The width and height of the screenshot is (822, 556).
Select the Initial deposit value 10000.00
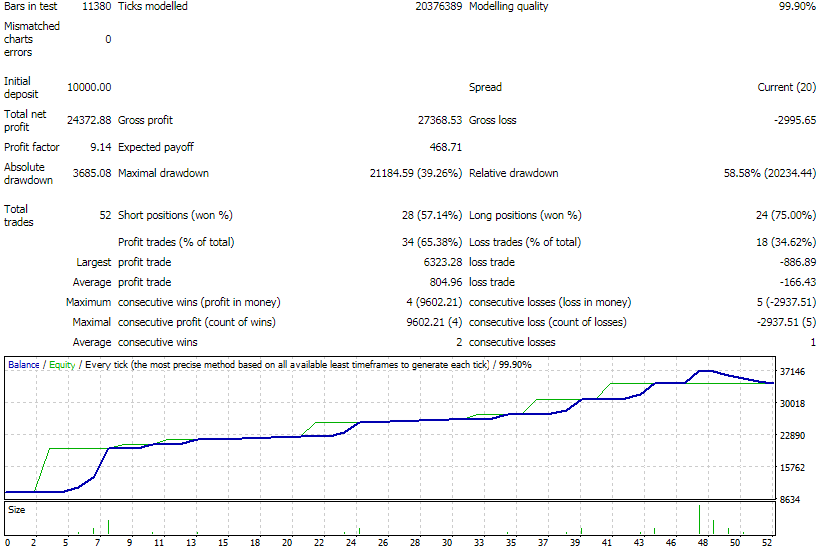(x=89, y=88)
